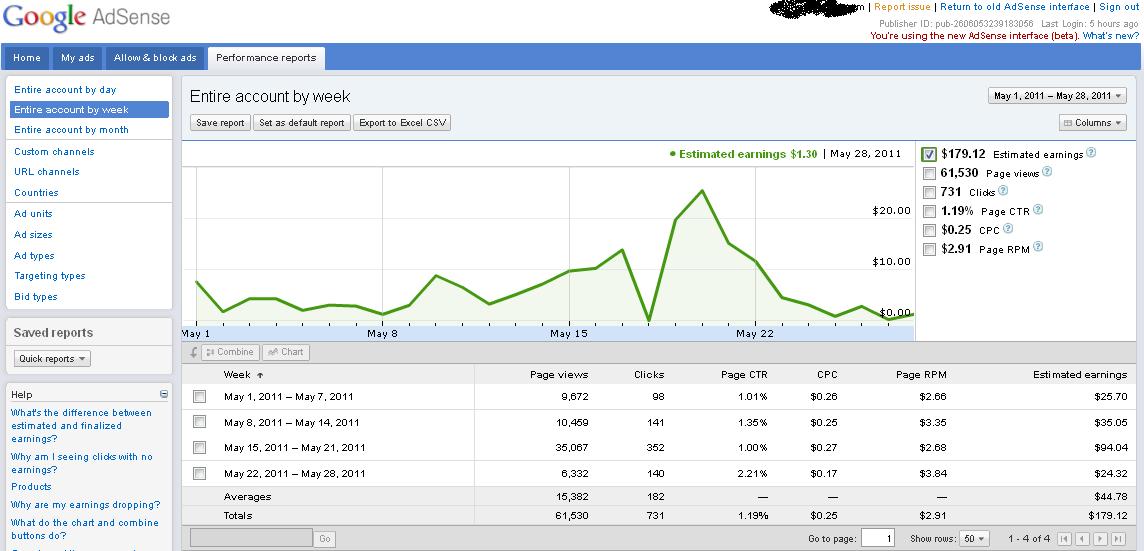Open Why are my earnings dropping? help link
1144x551 pixels.
click(85, 505)
